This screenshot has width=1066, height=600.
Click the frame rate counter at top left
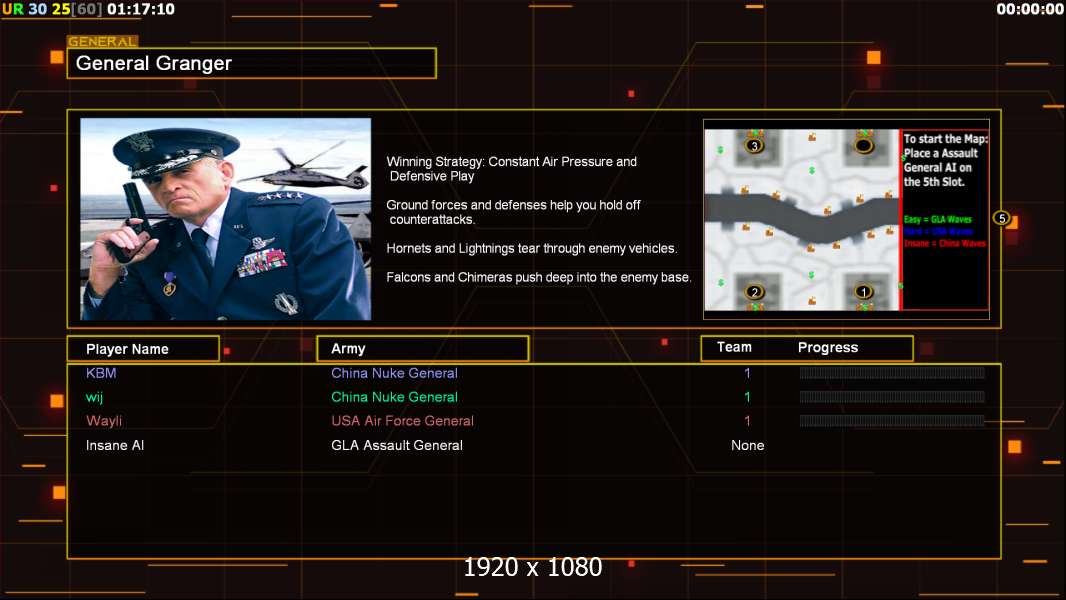coord(88,9)
